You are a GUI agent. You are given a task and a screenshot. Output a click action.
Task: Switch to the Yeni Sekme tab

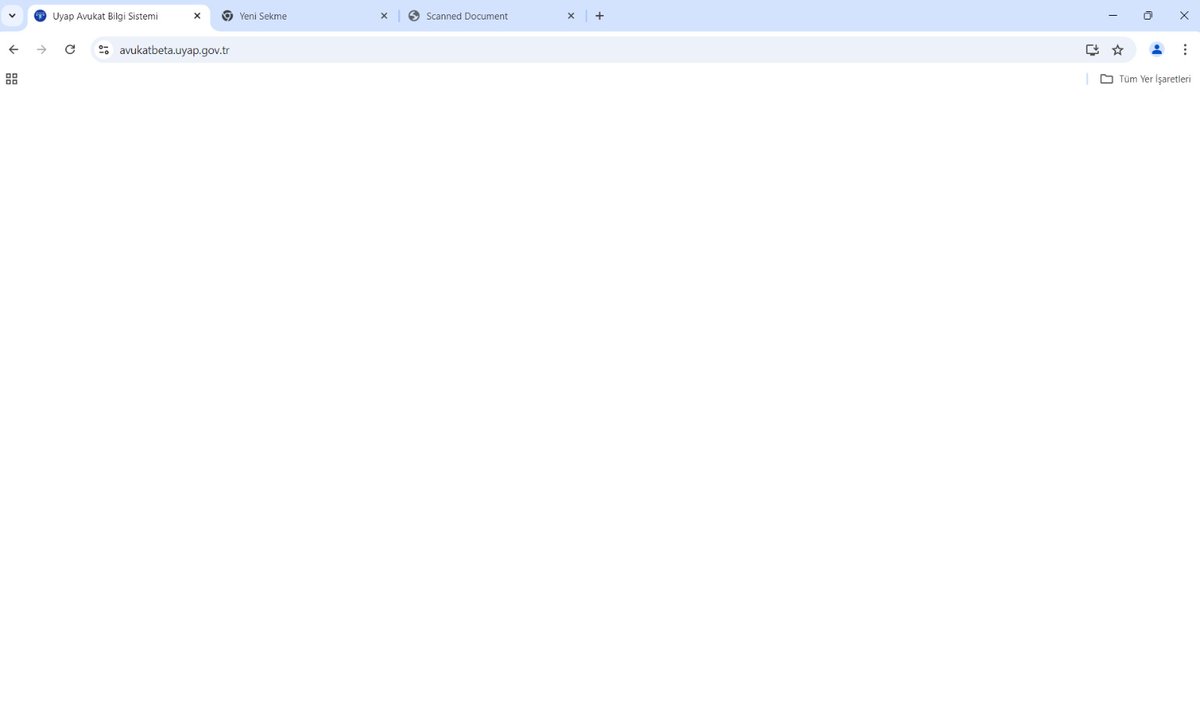pyautogui.click(x=305, y=16)
